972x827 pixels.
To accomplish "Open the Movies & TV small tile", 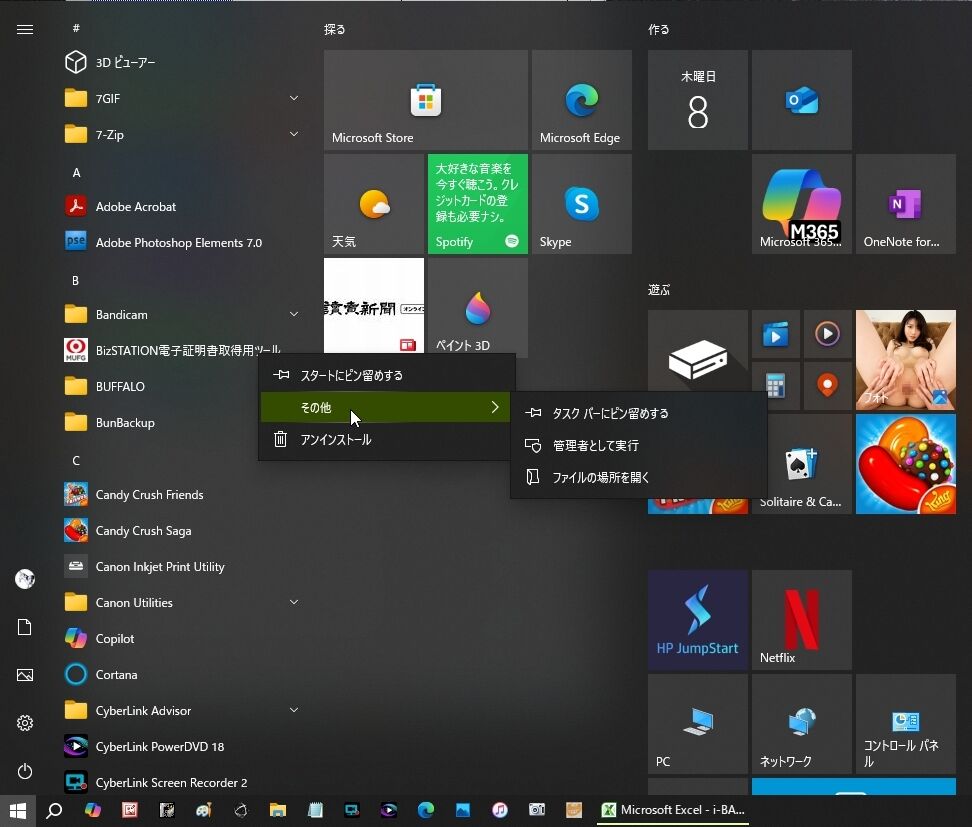I will click(x=775, y=334).
